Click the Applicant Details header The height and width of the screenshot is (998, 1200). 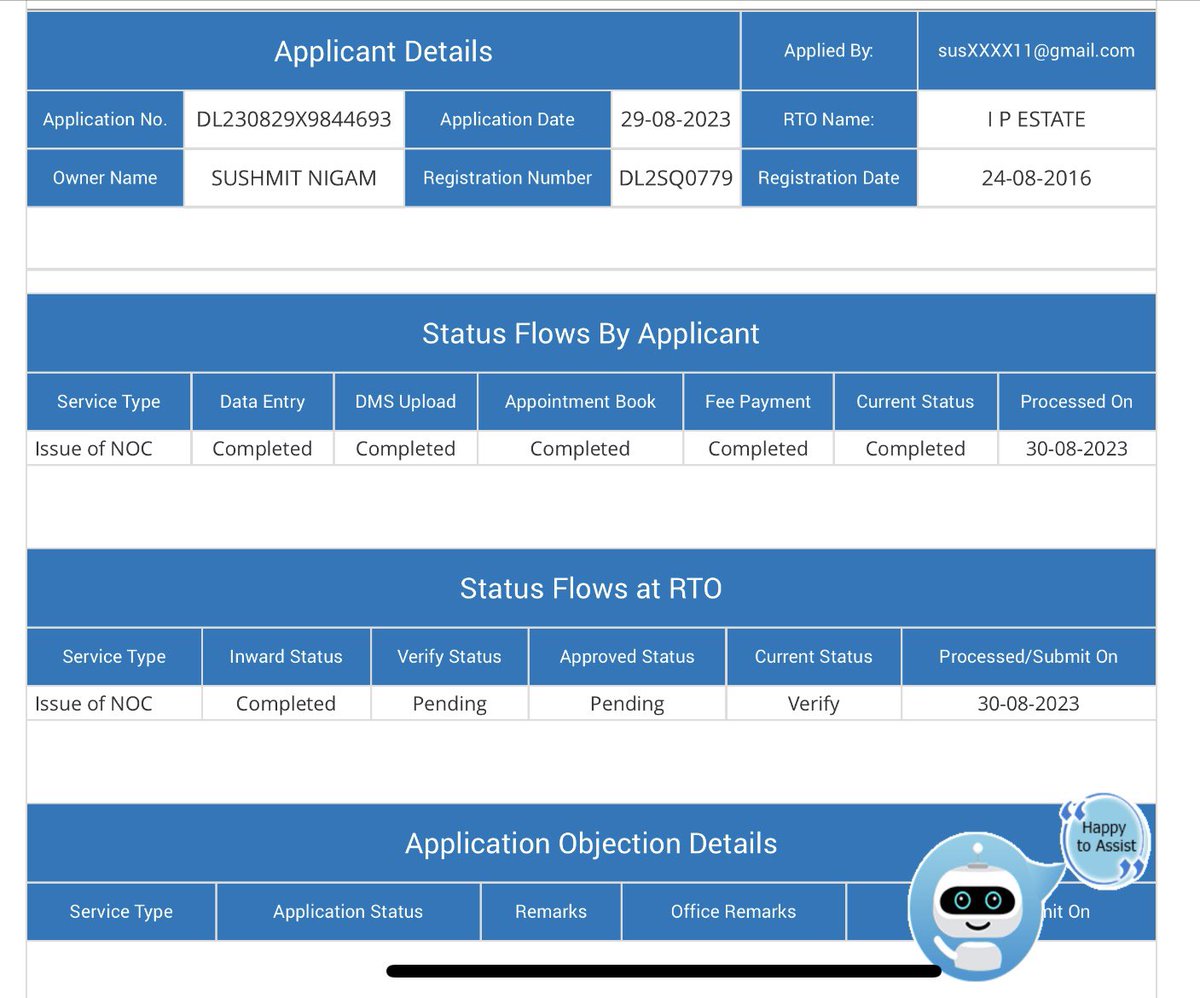pyautogui.click(x=383, y=51)
